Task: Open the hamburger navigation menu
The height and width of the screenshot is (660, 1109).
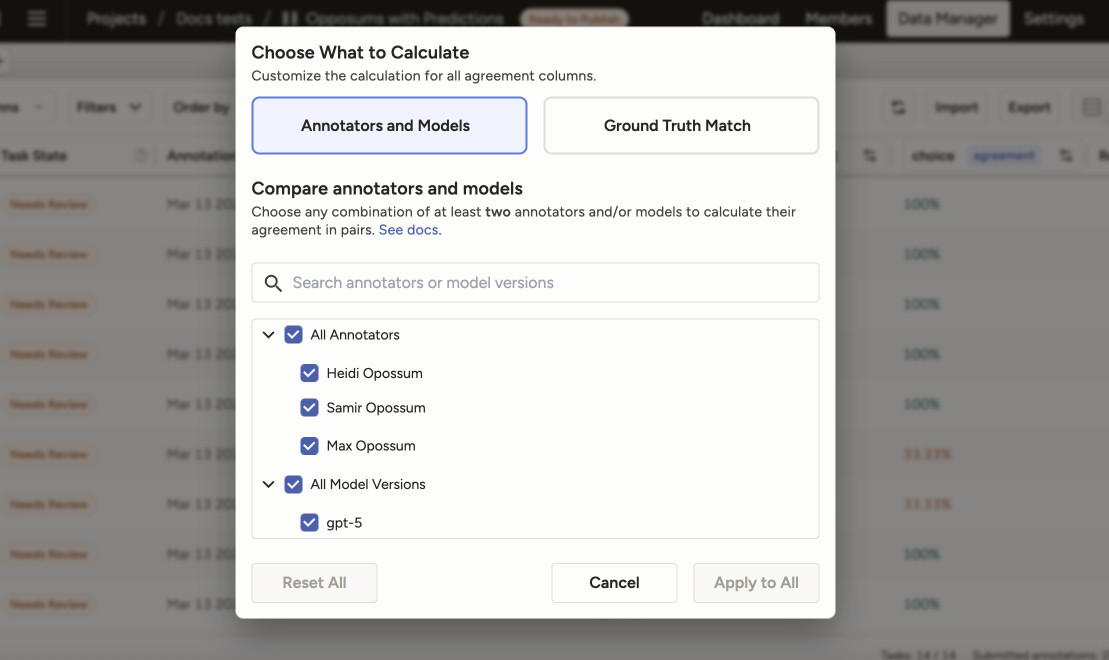Action: pos(37,17)
